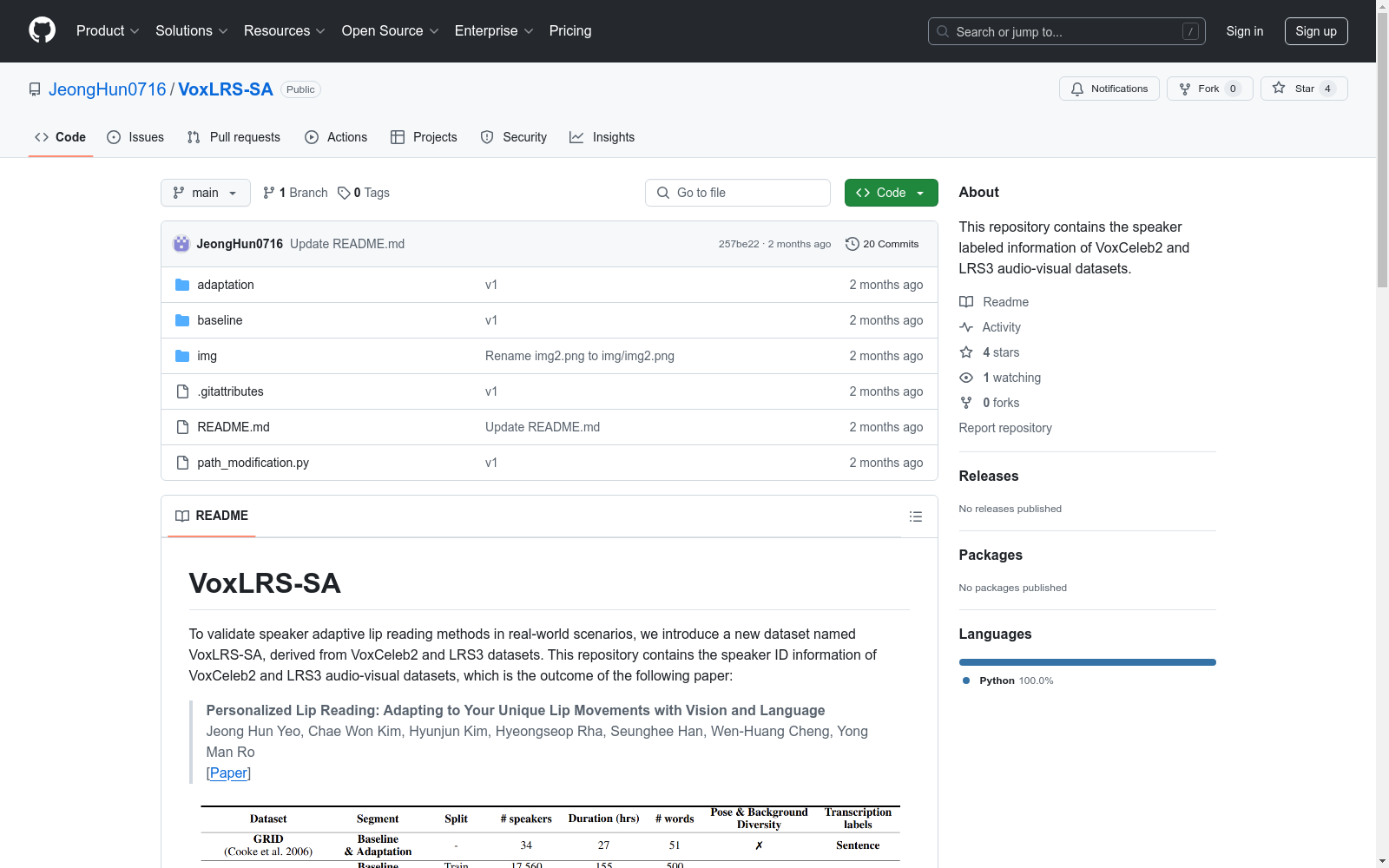The image size is (1389, 868).
Task: Click the Releases heading link
Action: 989,476
